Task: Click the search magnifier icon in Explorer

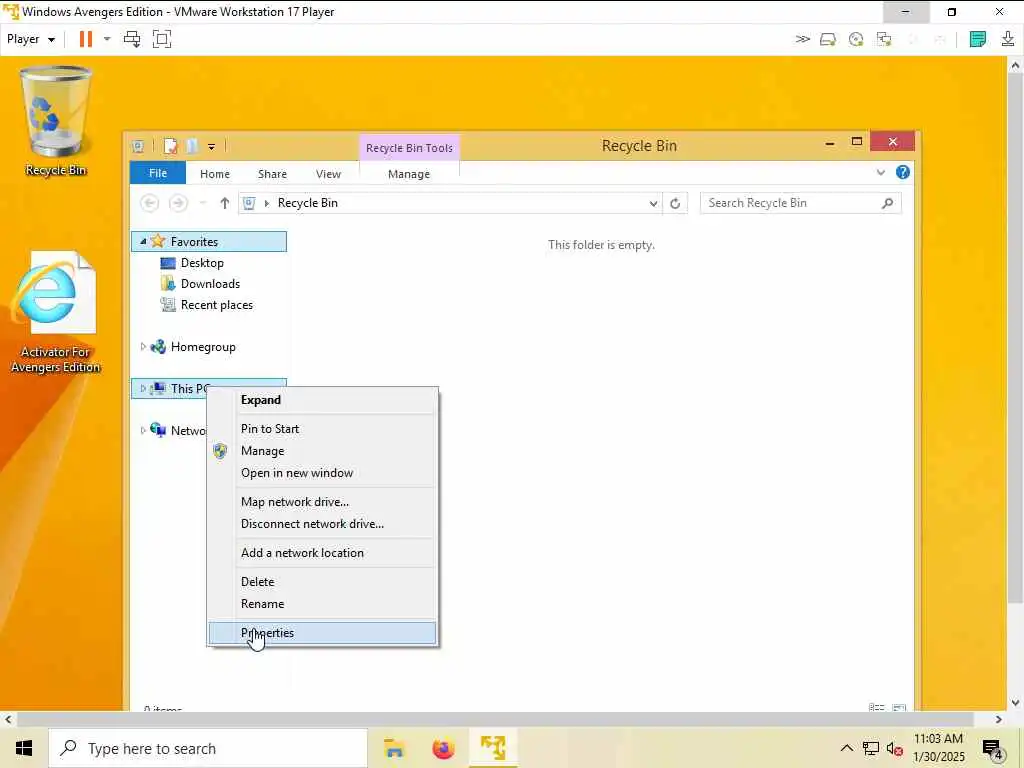Action: tap(887, 203)
